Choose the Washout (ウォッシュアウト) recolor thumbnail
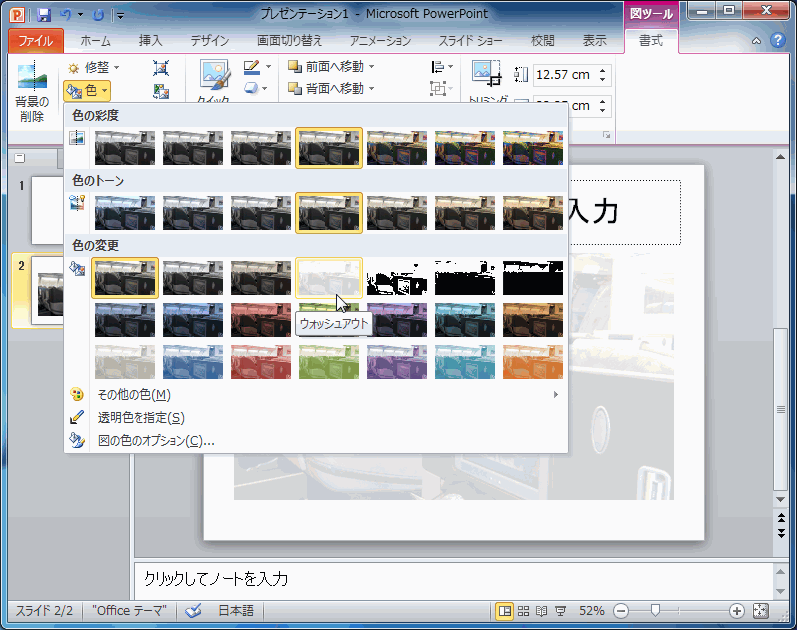The height and width of the screenshot is (630, 797). [329, 278]
